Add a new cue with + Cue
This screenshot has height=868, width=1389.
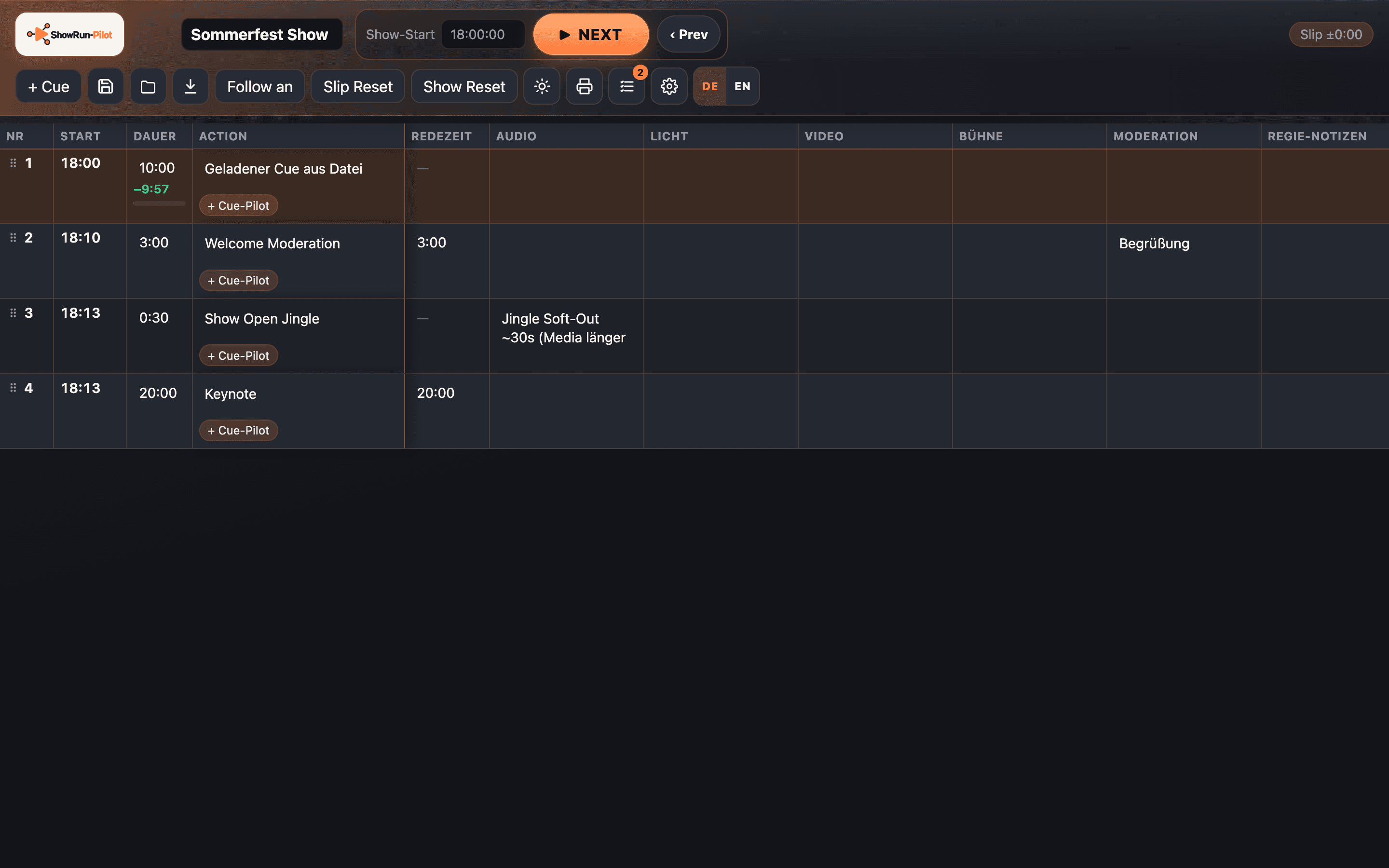pos(49,87)
